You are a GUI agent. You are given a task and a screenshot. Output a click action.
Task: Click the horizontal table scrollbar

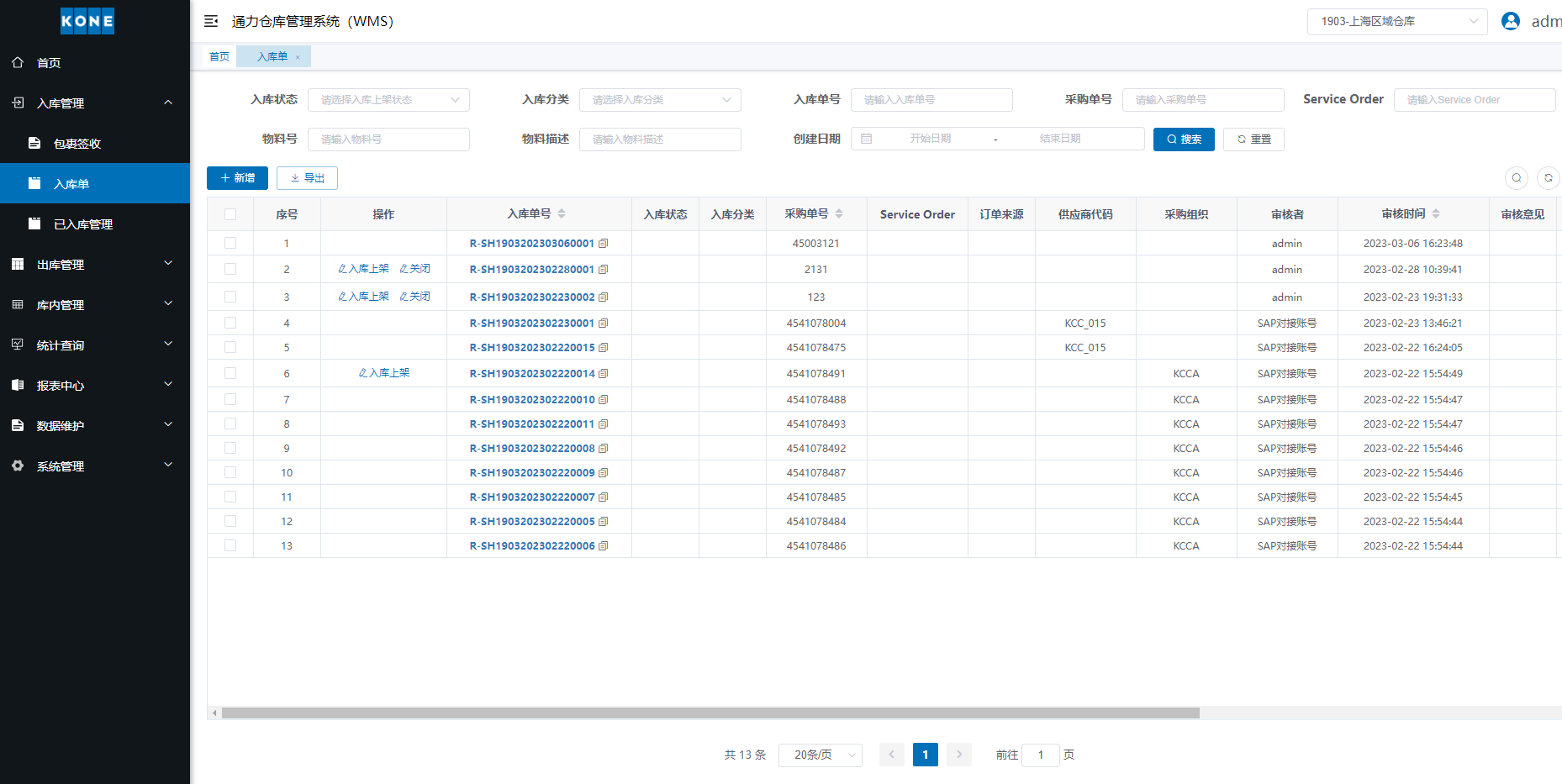click(710, 713)
